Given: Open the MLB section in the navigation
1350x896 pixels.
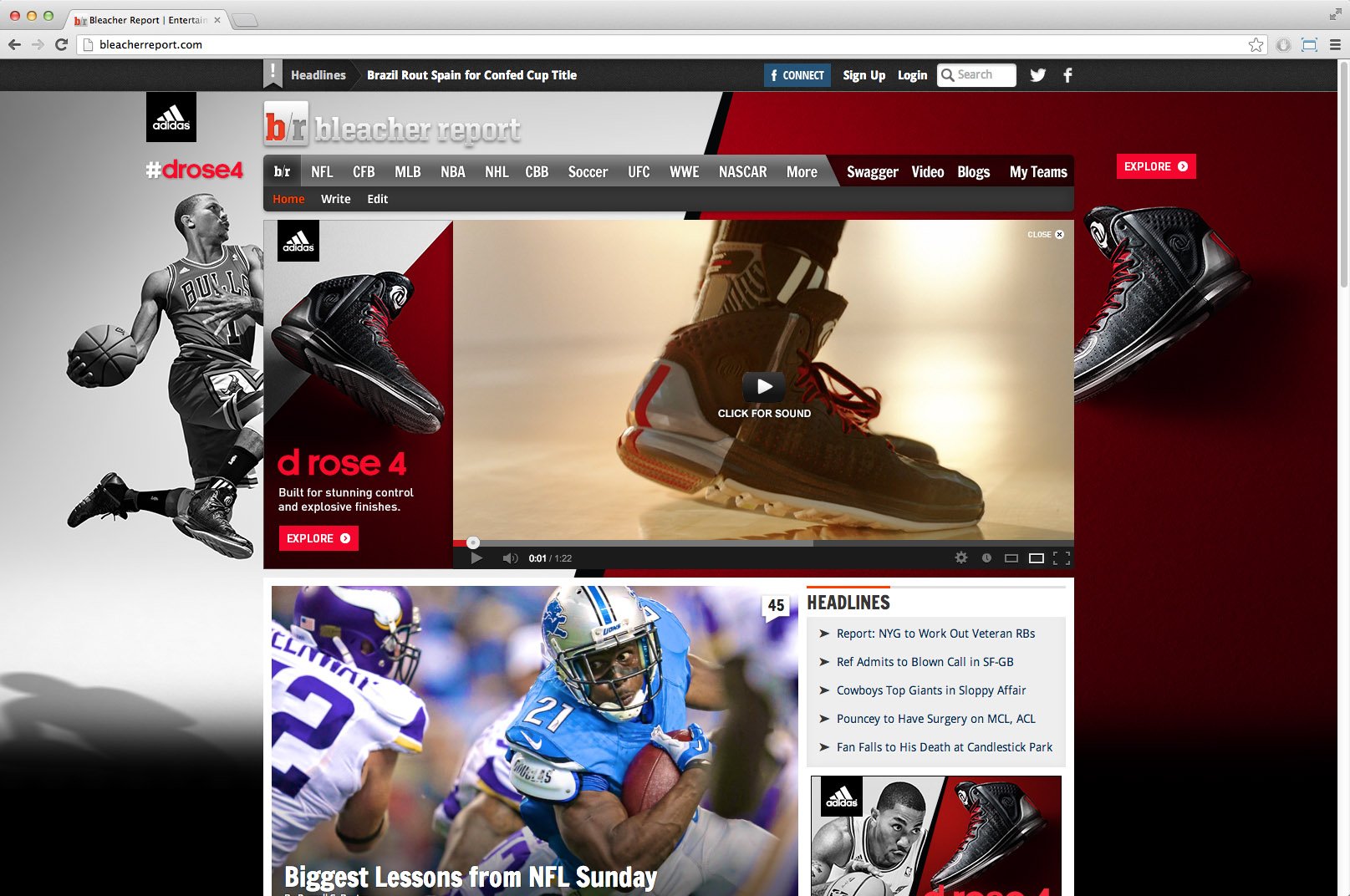Looking at the screenshot, I should tap(408, 171).
